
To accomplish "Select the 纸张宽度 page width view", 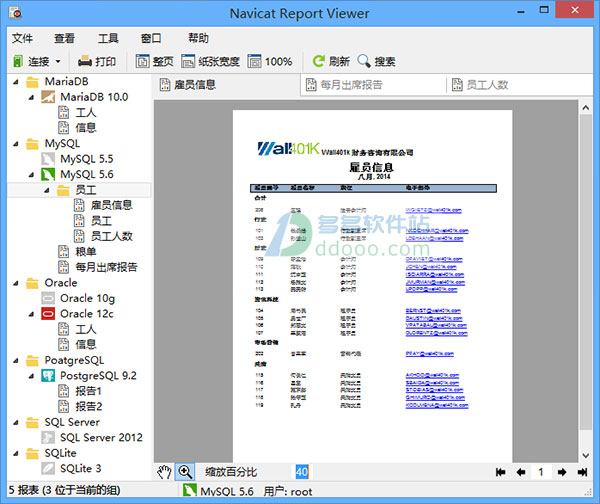I will click(x=210, y=61).
